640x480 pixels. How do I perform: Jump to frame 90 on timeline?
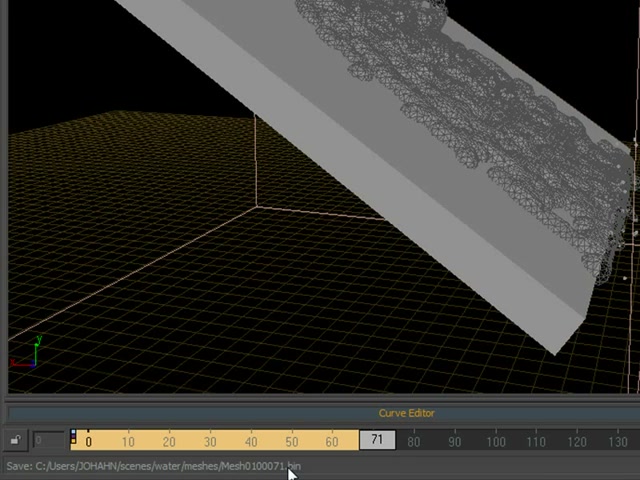(454, 442)
